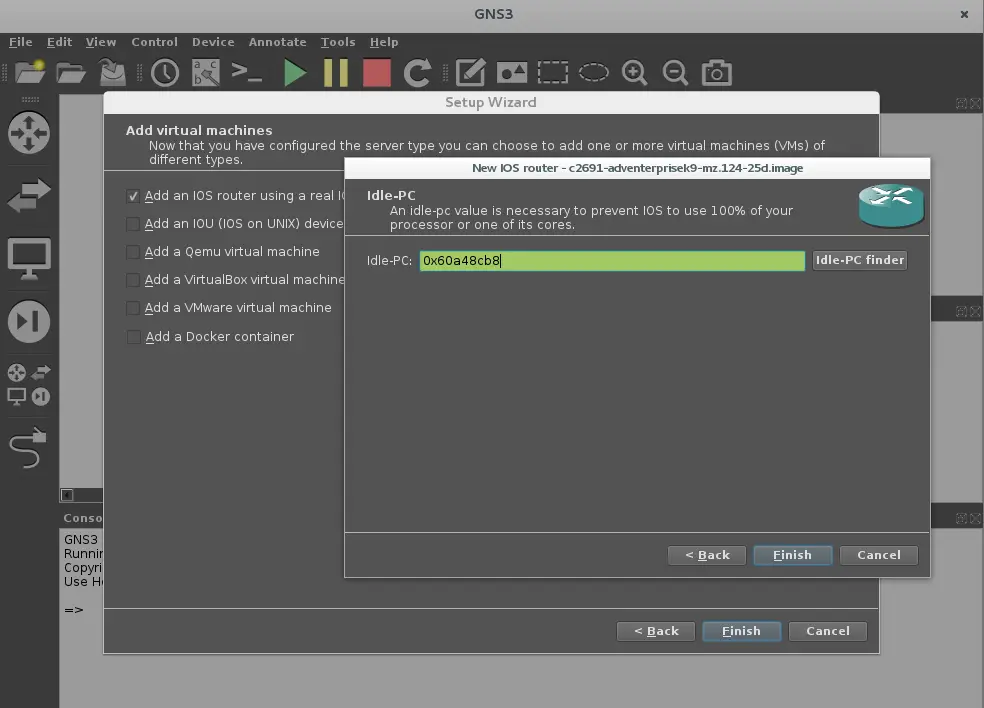Image resolution: width=984 pixels, height=708 pixels.
Task: Close the GNS3 main window
Action: point(964,14)
